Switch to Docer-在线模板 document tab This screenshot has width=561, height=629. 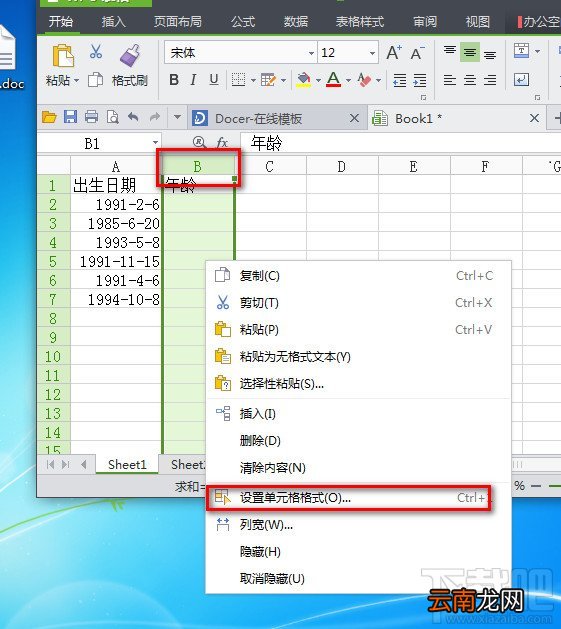[277, 118]
